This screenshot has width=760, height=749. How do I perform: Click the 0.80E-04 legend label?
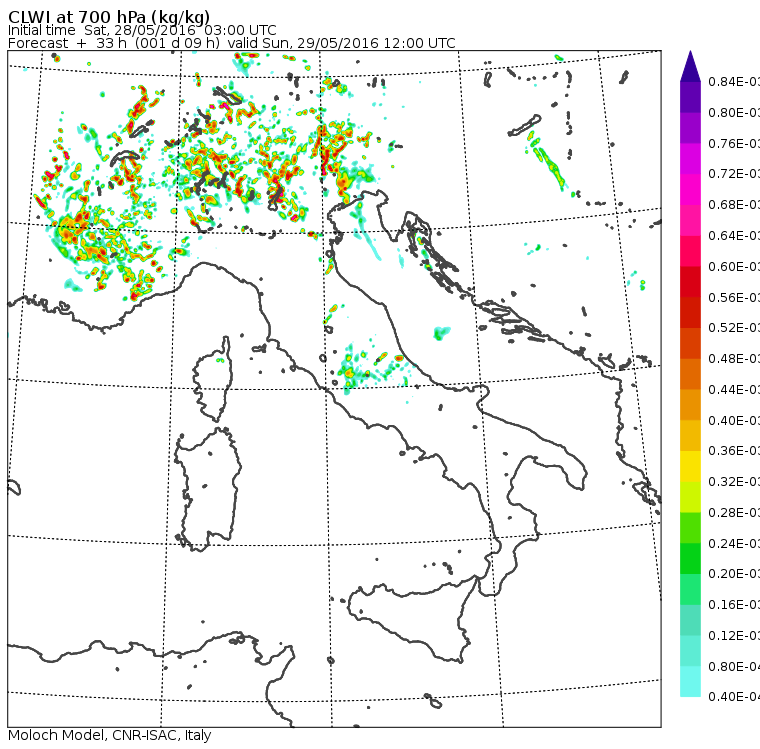click(x=733, y=666)
